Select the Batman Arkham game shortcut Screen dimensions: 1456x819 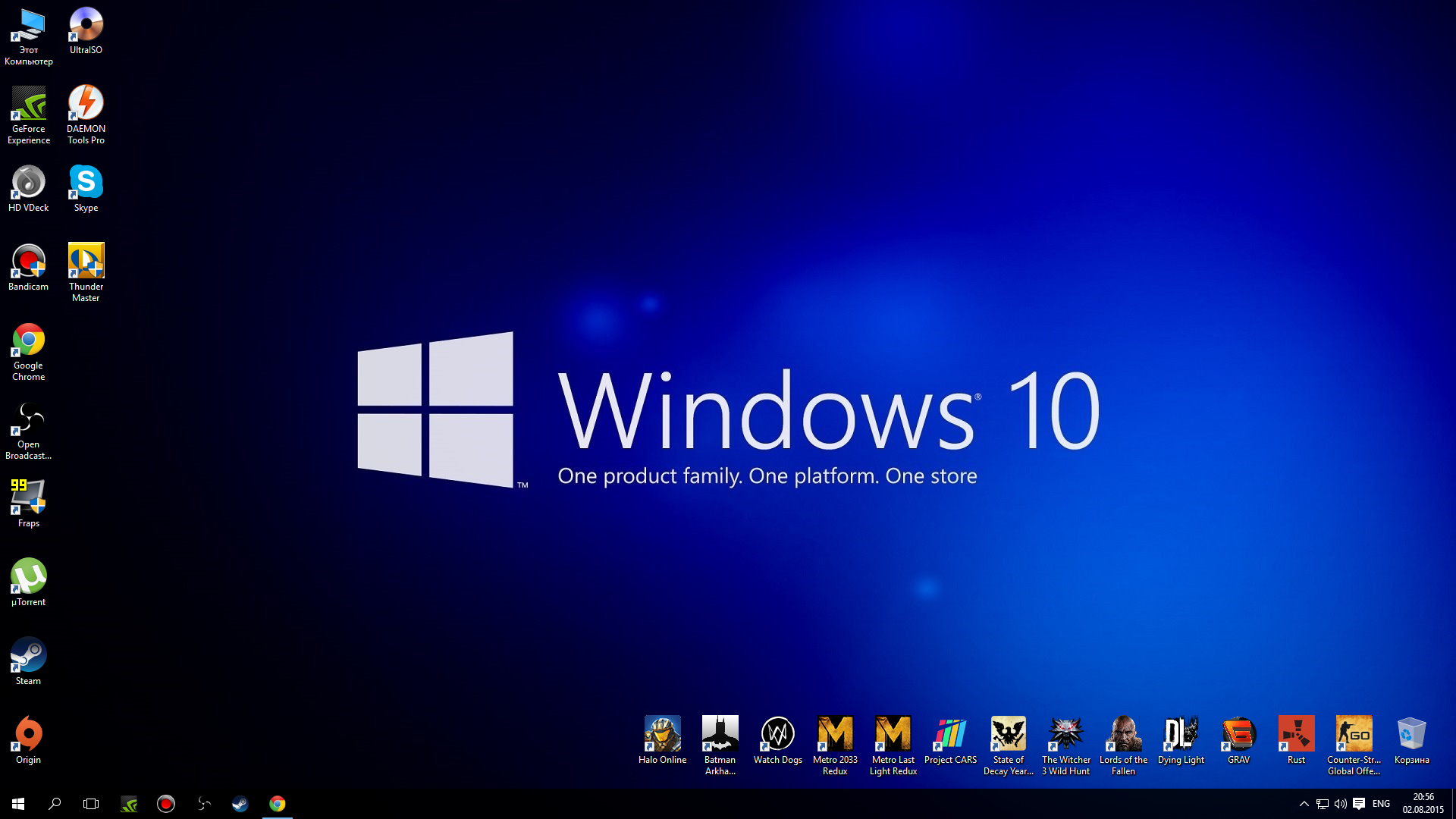[720, 746]
